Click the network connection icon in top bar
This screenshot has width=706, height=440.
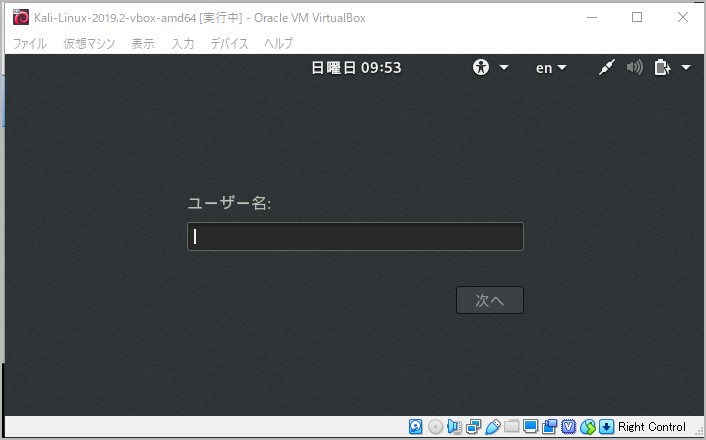tap(606, 68)
